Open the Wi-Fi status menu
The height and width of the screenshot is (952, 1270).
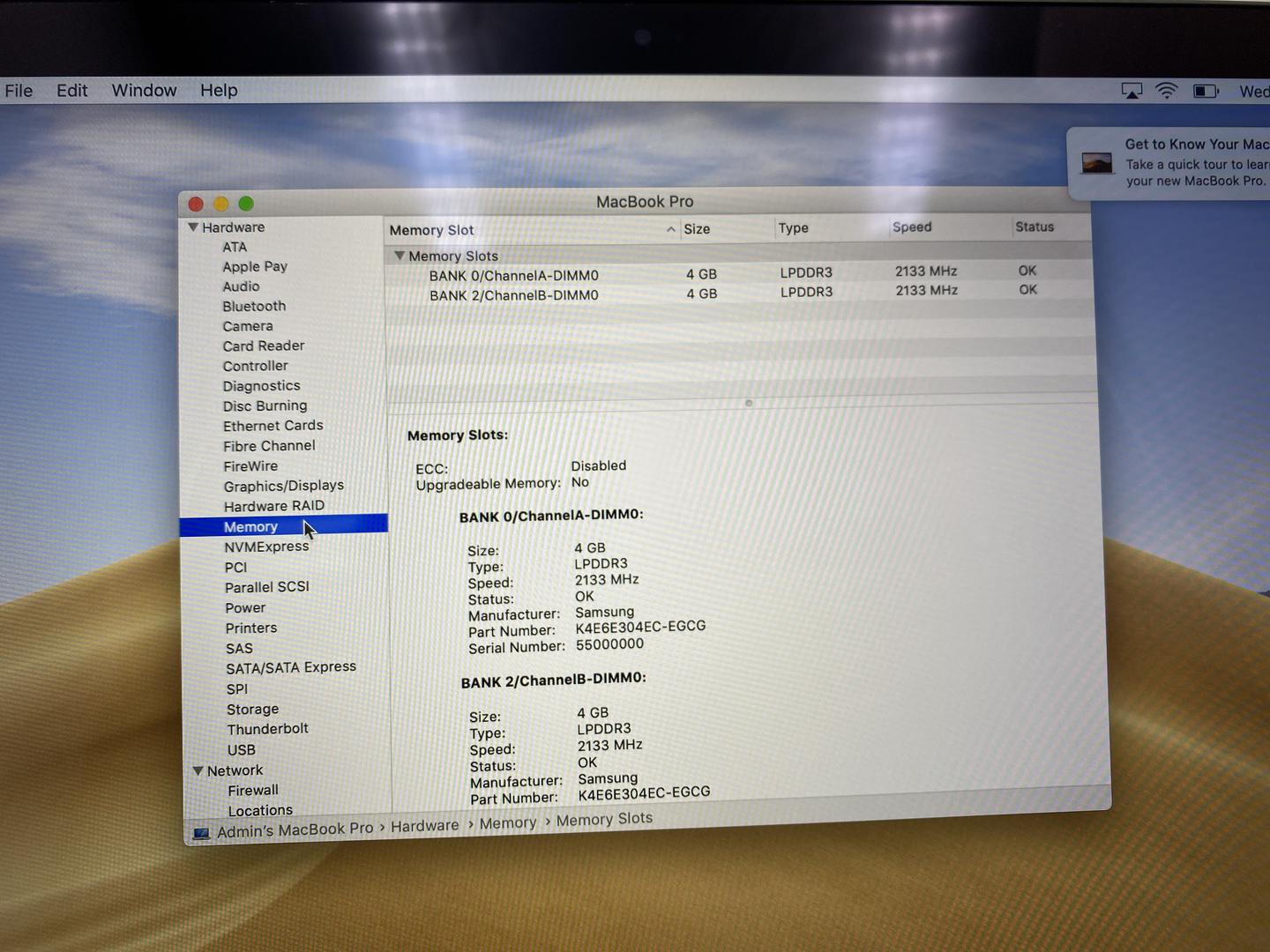[1167, 91]
